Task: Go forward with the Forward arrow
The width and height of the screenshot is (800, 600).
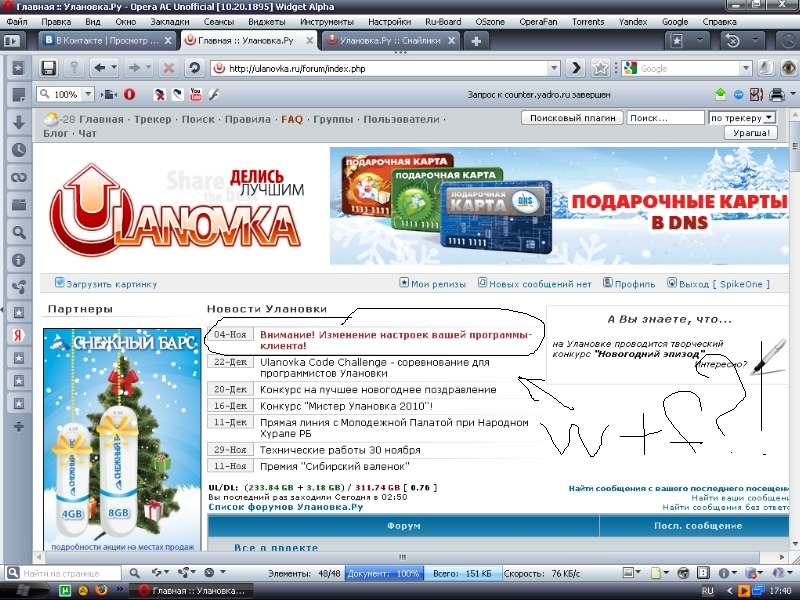Action: pyautogui.click(x=134, y=68)
